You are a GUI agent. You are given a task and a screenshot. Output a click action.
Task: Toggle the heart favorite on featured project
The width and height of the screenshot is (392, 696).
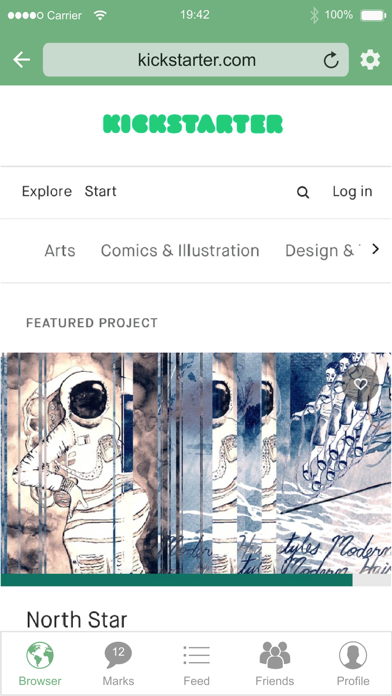click(x=360, y=384)
